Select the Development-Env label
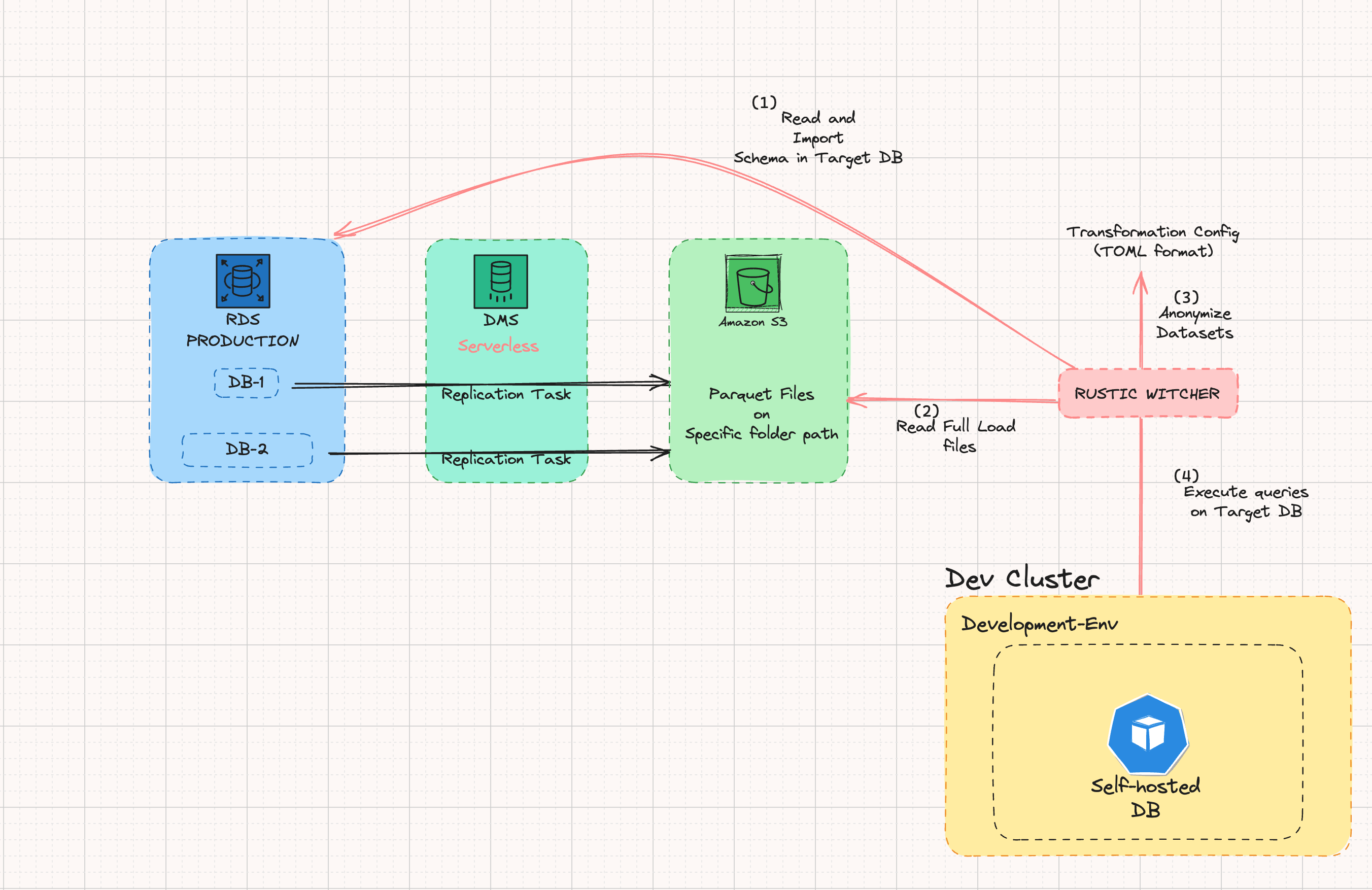The height and width of the screenshot is (890, 1372). tap(1039, 624)
